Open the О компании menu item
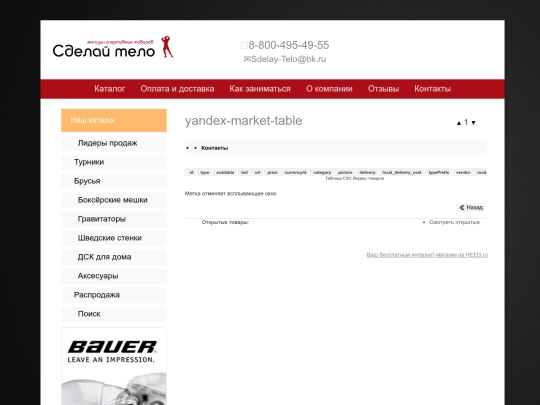Viewport: 540px width, 405px height. click(x=329, y=89)
